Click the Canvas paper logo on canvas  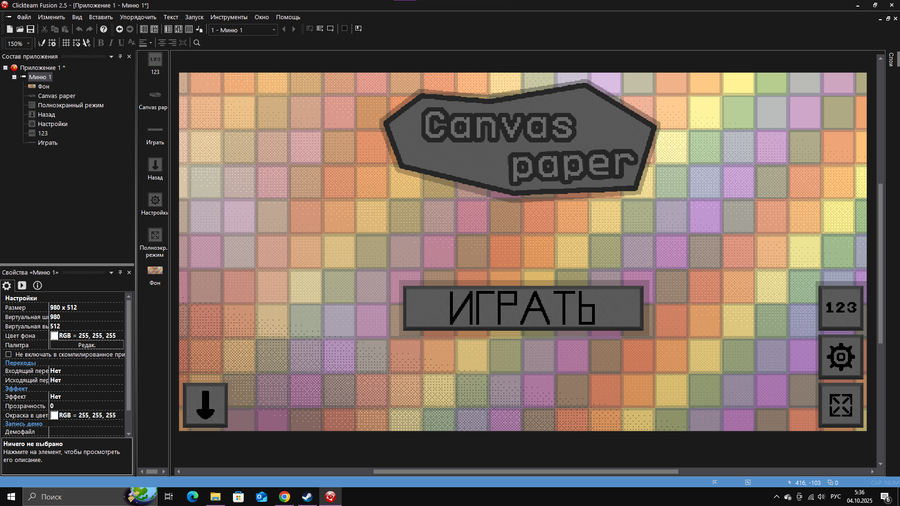(x=520, y=139)
